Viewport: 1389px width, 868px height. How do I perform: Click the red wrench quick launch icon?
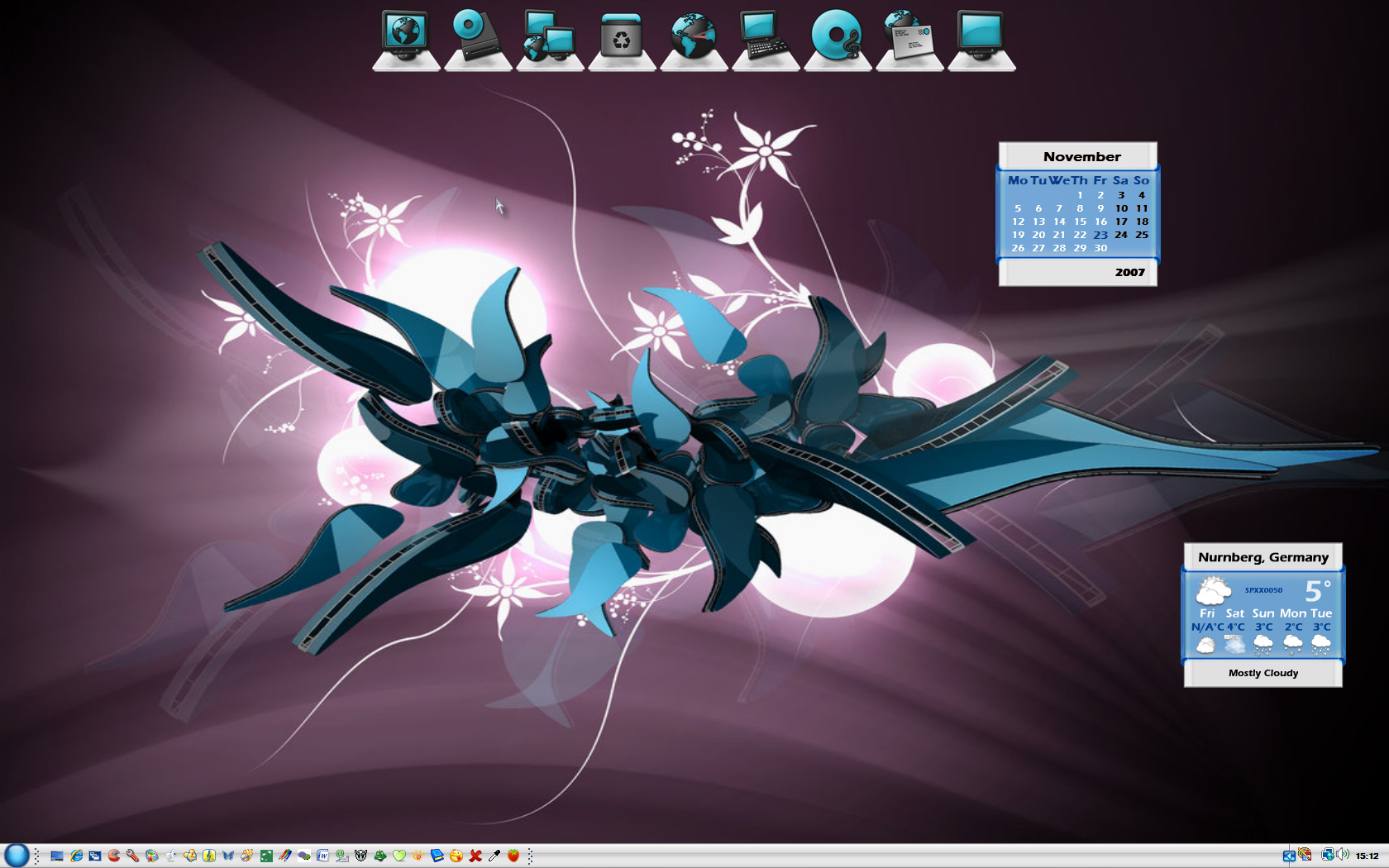pyautogui.click(x=132, y=856)
